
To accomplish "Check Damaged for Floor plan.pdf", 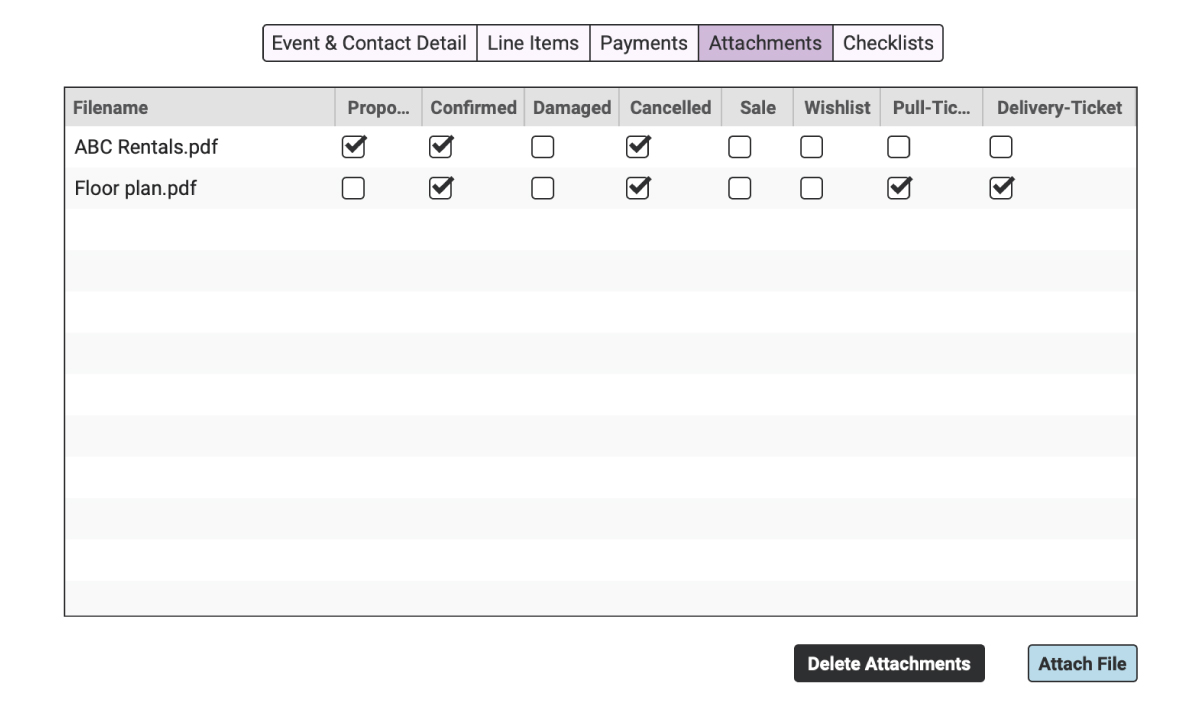I will pos(542,188).
